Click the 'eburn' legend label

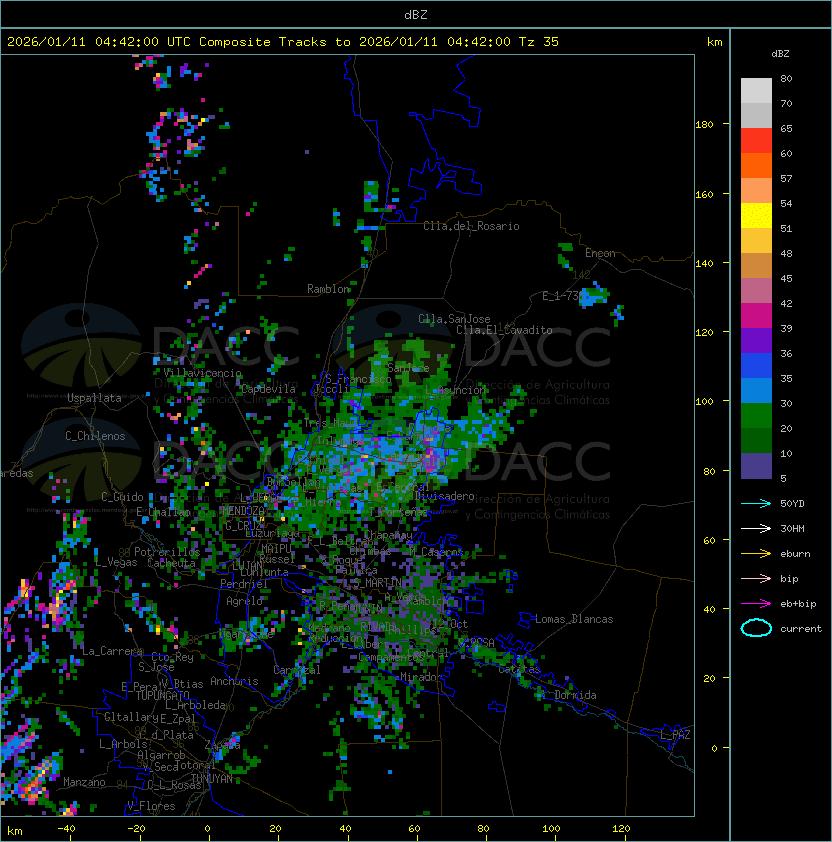point(795,554)
